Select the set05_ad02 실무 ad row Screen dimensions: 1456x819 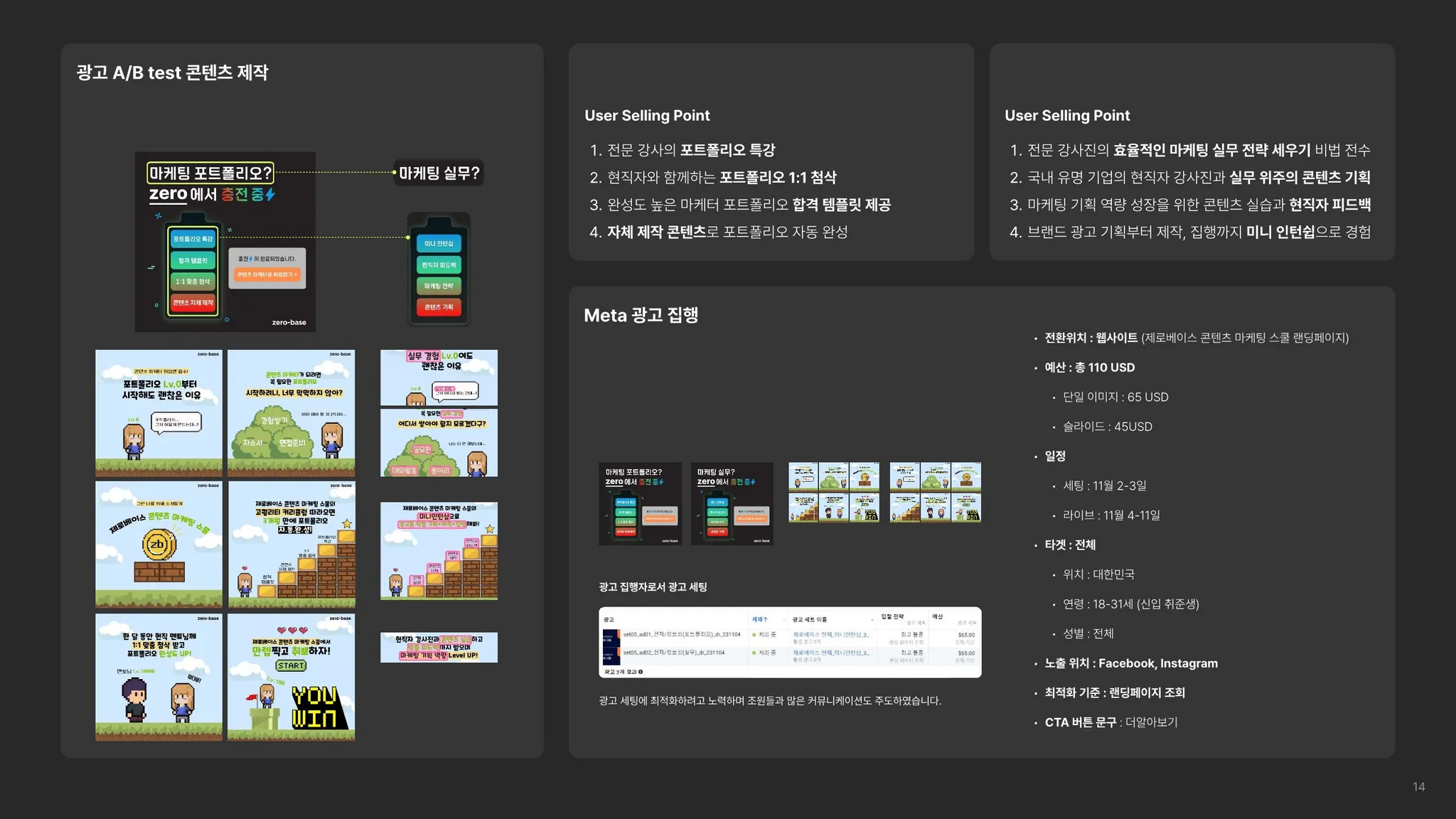click(673, 652)
